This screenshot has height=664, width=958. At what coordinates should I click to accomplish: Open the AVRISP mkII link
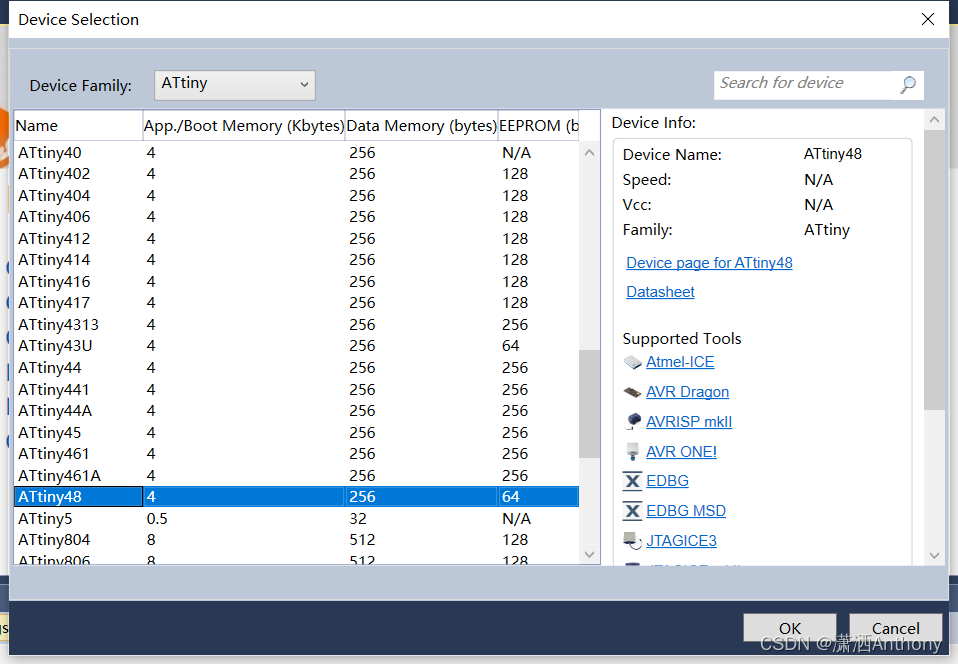pos(689,421)
